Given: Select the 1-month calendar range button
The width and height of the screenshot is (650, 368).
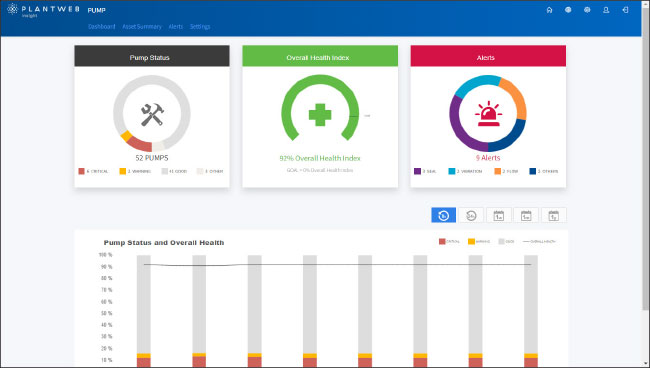Looking at the screenshot, I should (x=526, y=215).
